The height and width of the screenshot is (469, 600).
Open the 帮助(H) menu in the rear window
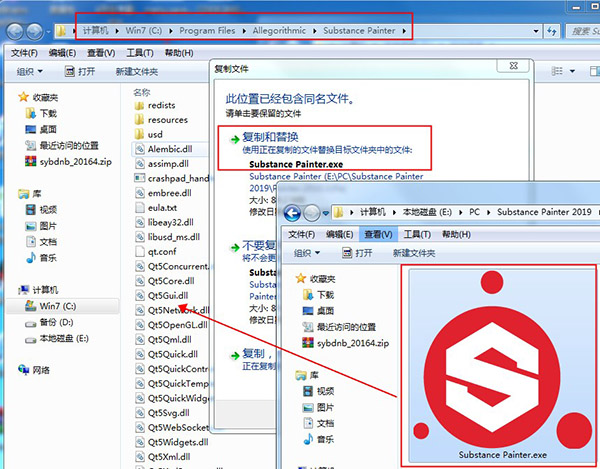(179, 53)
